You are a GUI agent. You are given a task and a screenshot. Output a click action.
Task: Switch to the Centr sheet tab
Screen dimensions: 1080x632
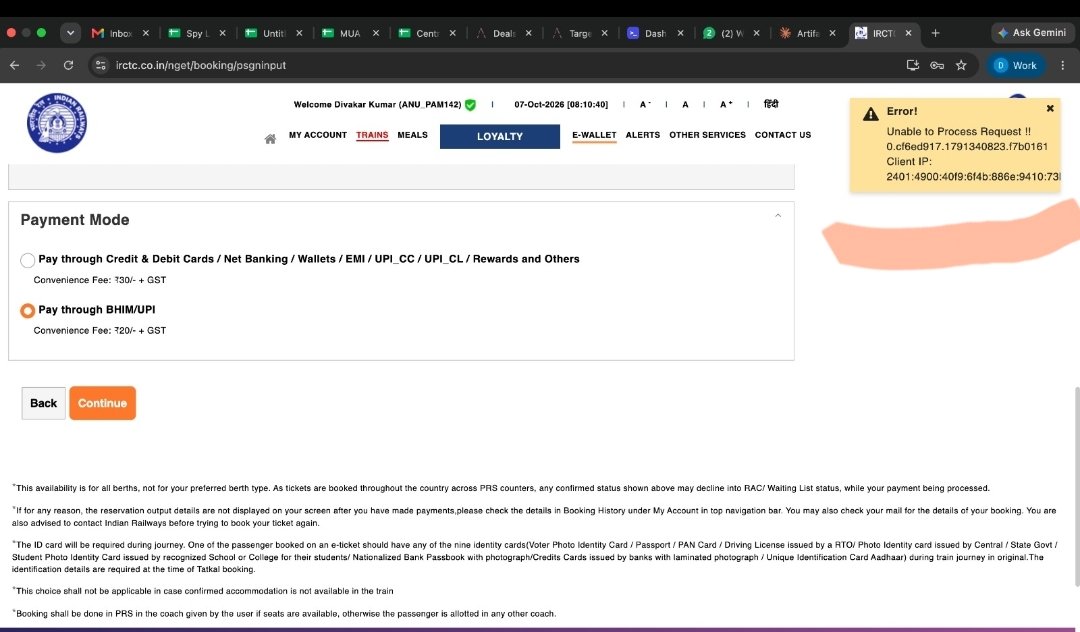419,33
